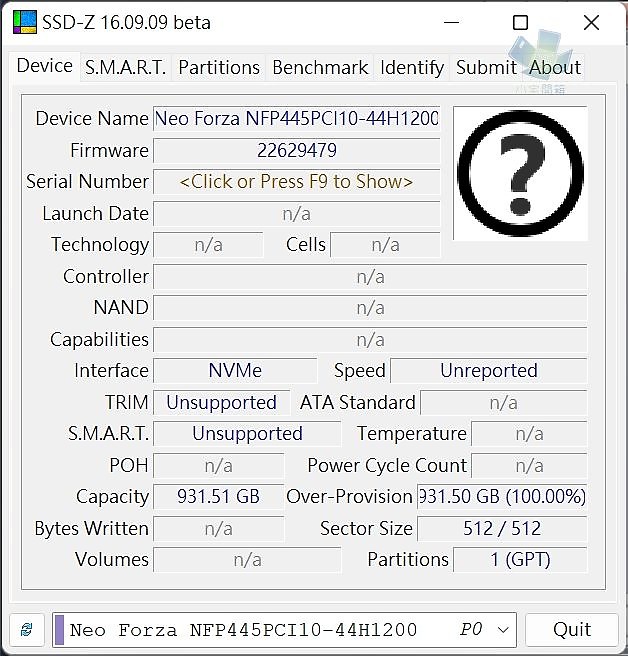Click the Launch Date n/a field
The image size is (628, 656).
(297, 214)
